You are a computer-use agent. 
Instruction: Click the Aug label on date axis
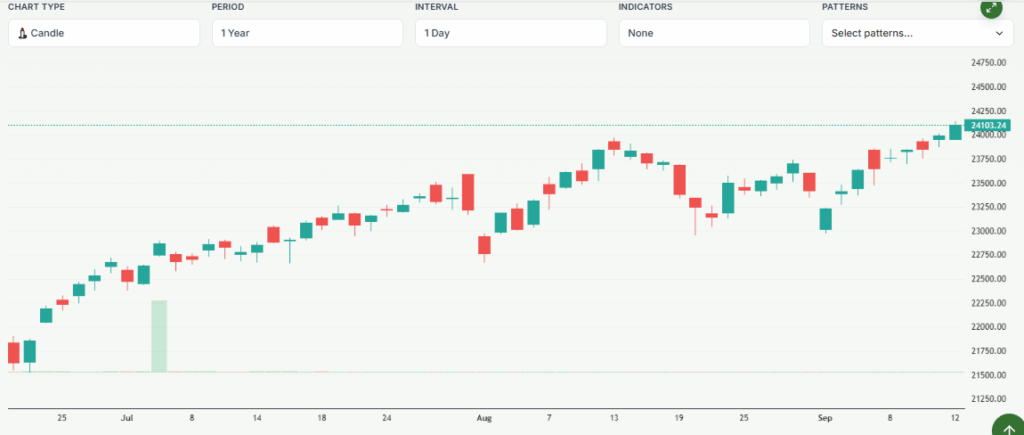tap(484, 418)
